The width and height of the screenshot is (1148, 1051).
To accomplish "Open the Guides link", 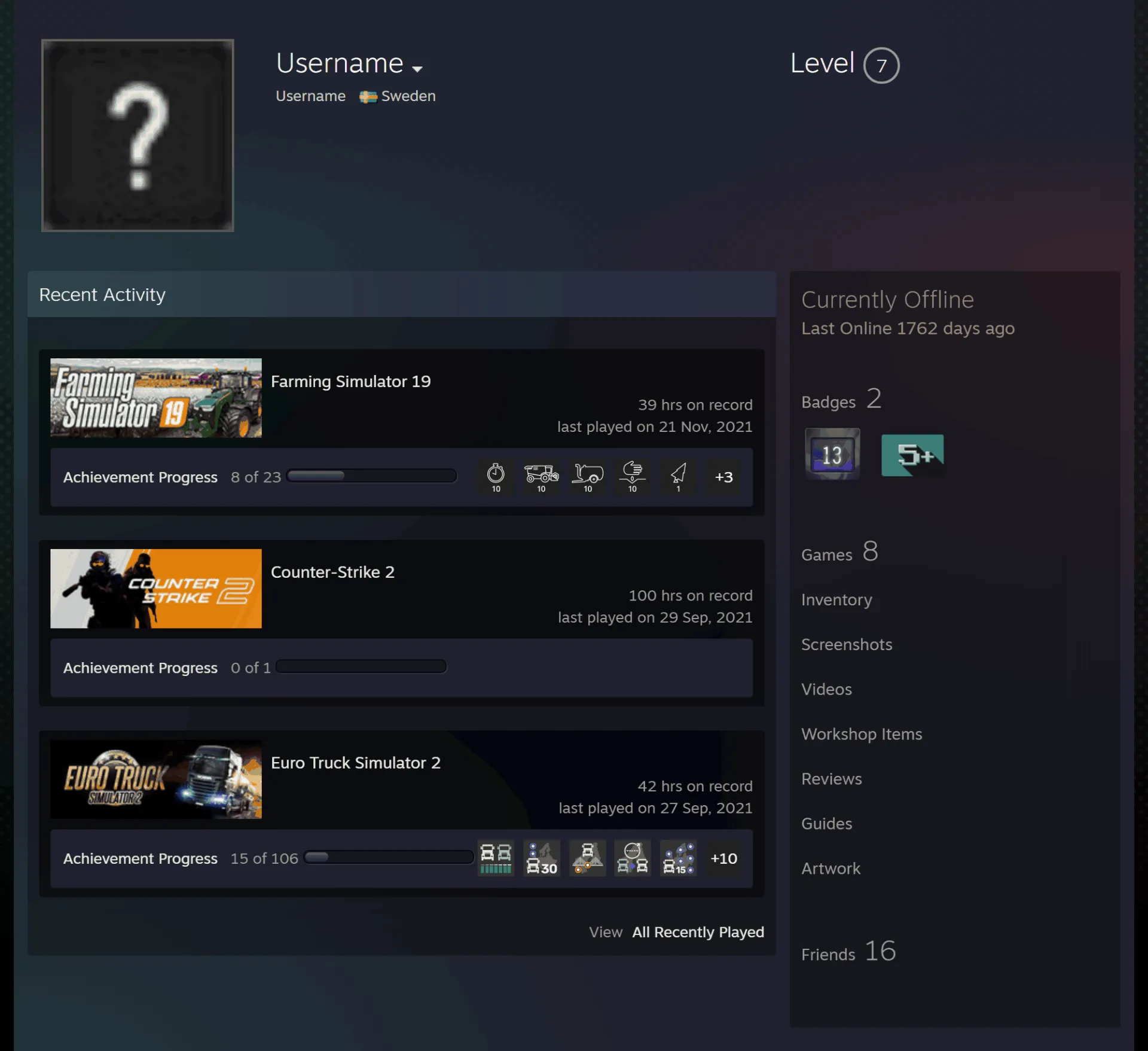I will pyautogui.click(x=826, y=824).
